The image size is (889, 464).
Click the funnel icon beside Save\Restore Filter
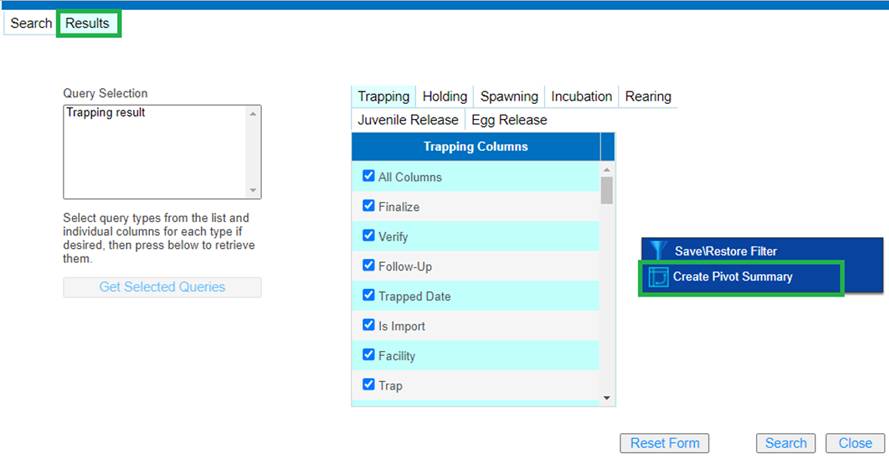pos(657,251)
